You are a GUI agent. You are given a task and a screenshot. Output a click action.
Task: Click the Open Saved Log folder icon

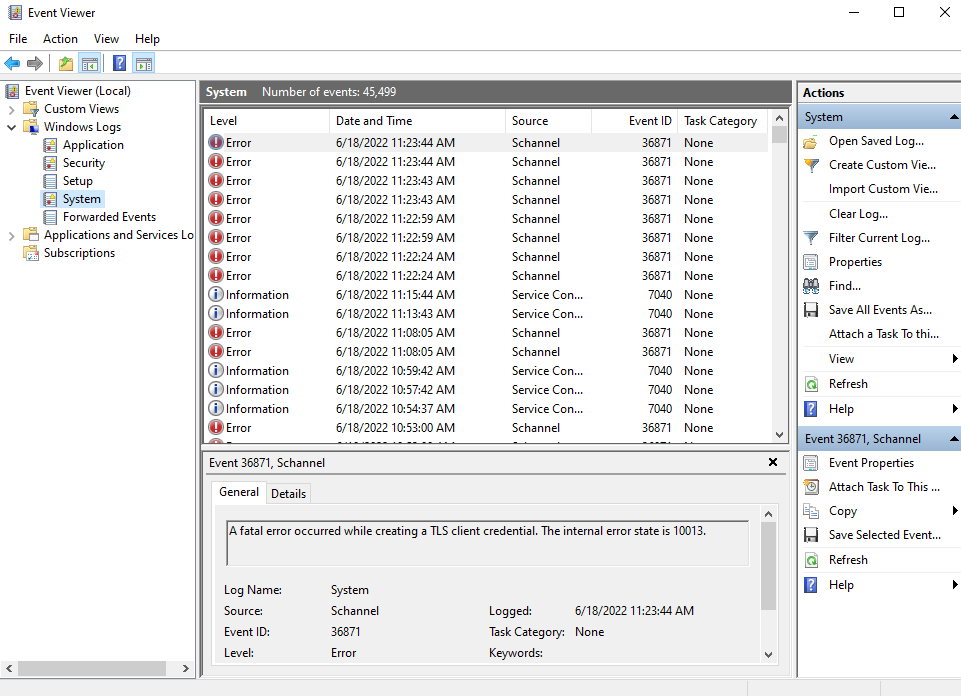[811, 141]
